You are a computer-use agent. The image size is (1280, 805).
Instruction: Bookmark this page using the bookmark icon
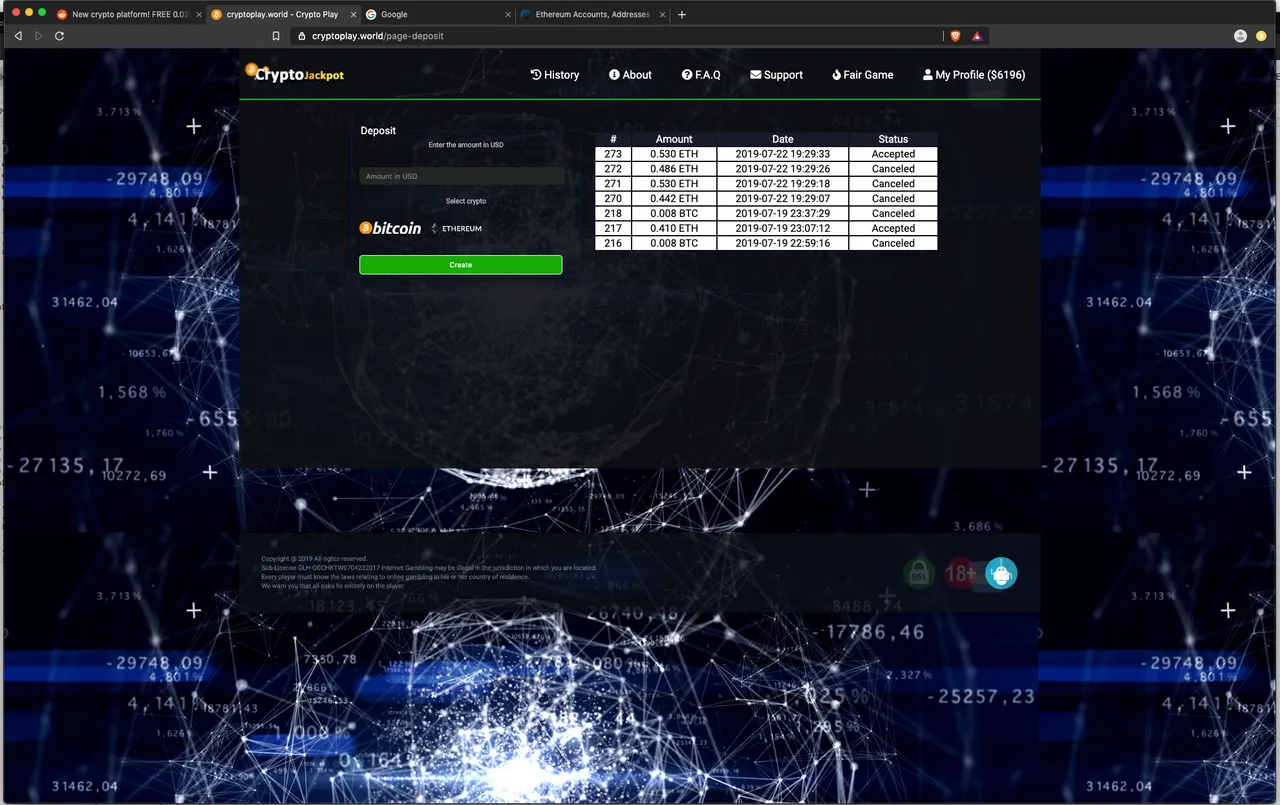pyautogui.click(x=276, y=36)
